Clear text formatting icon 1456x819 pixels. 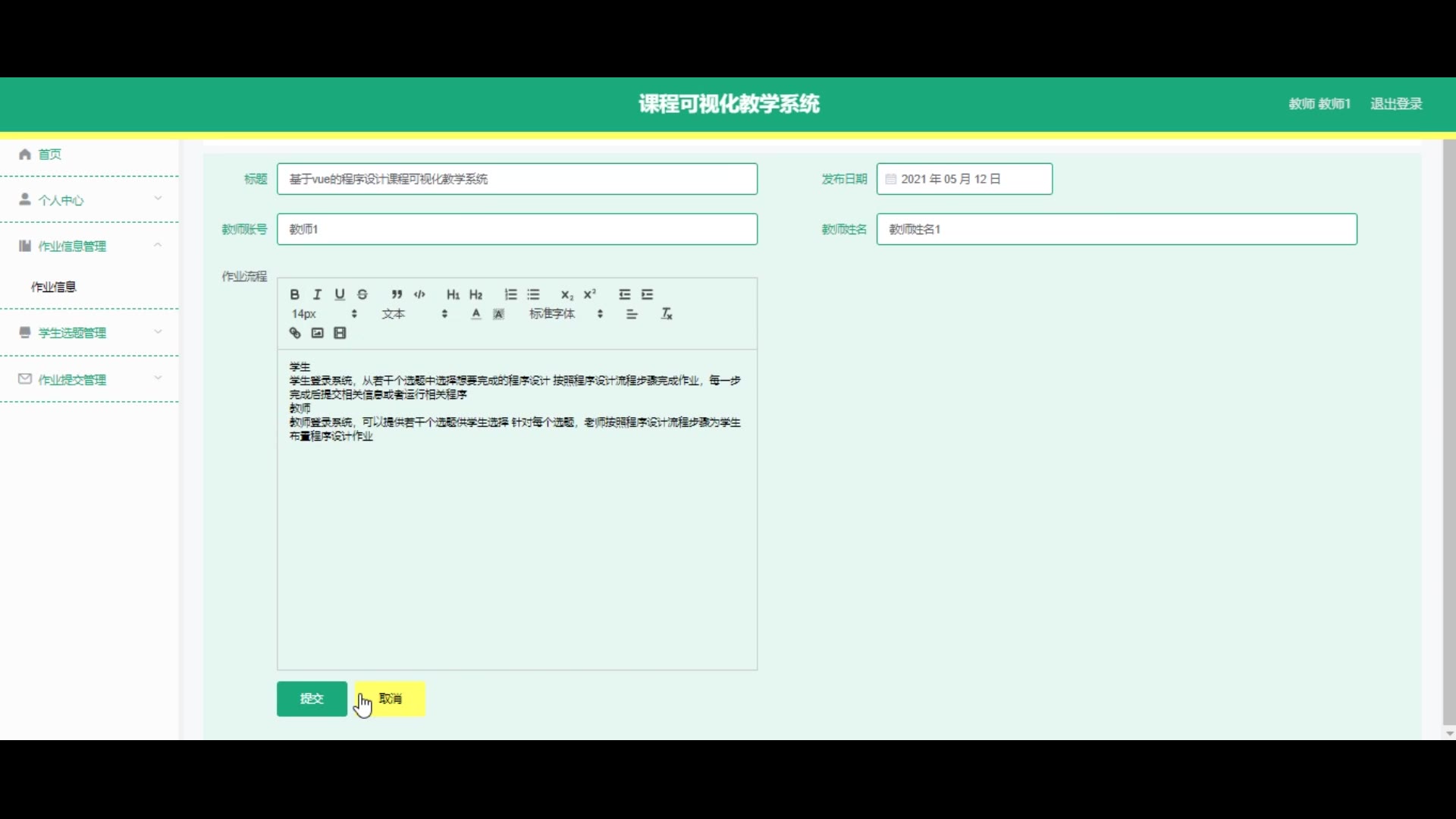[667, 314]
